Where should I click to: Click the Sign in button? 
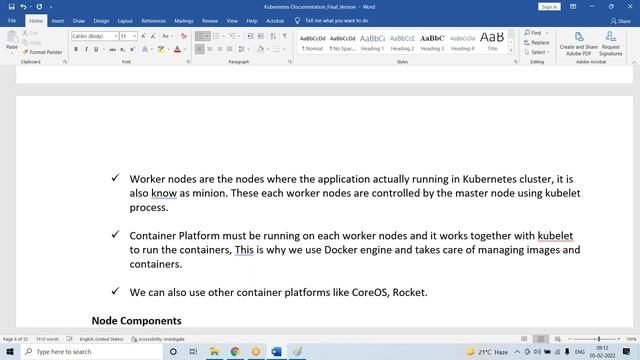tap(549, 7)
